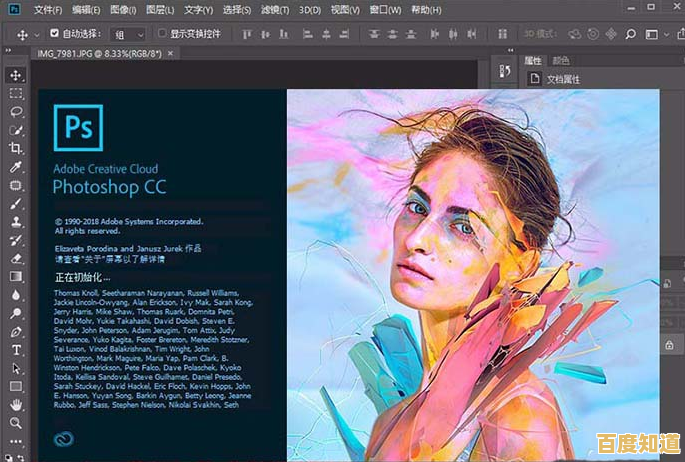Select the Rectangle shape tool
685x462 pixels.
coord(16,387)
